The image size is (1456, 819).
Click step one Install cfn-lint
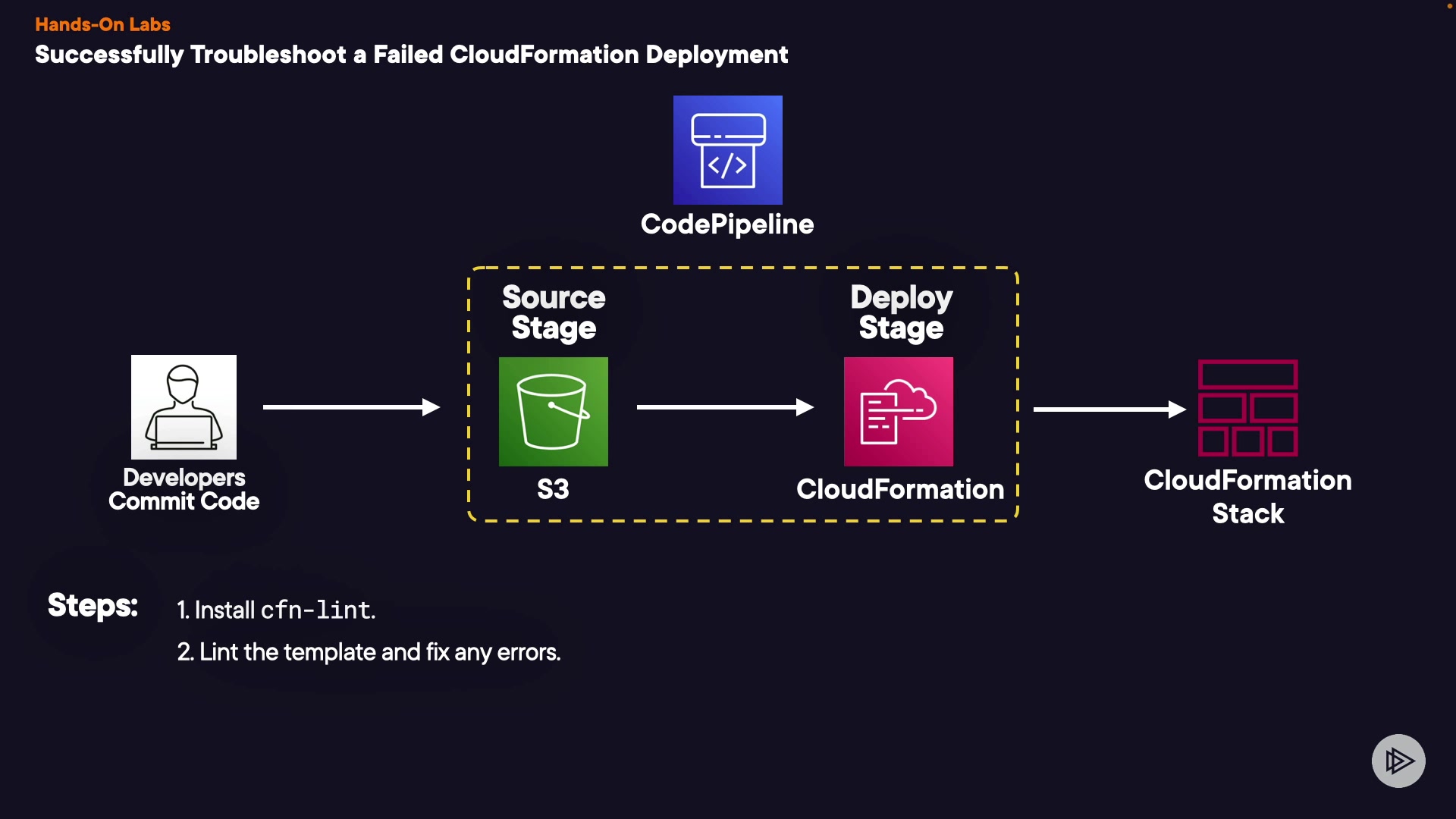click(276, 610)
